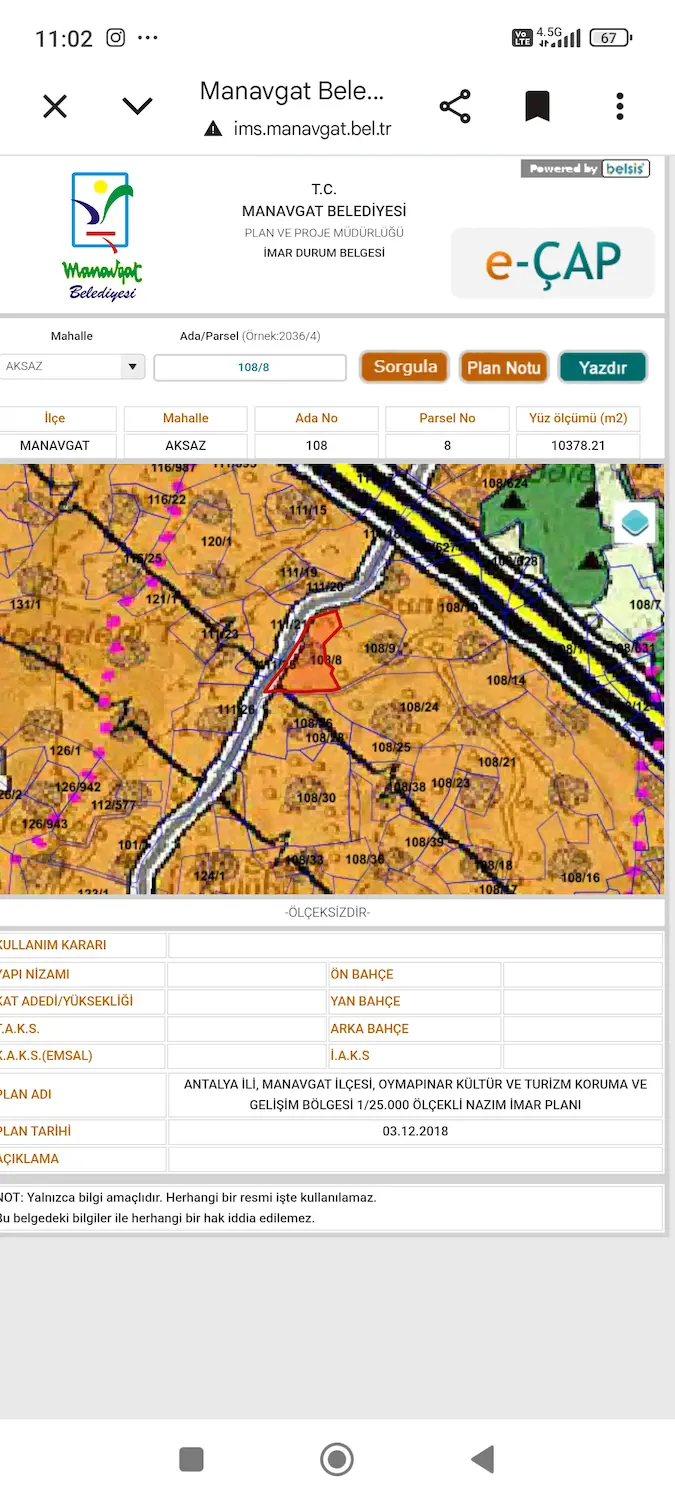The height and width of the screenshot is (1500, 675).
Task: Open the Plan Notu button
Action: (504, 367)
